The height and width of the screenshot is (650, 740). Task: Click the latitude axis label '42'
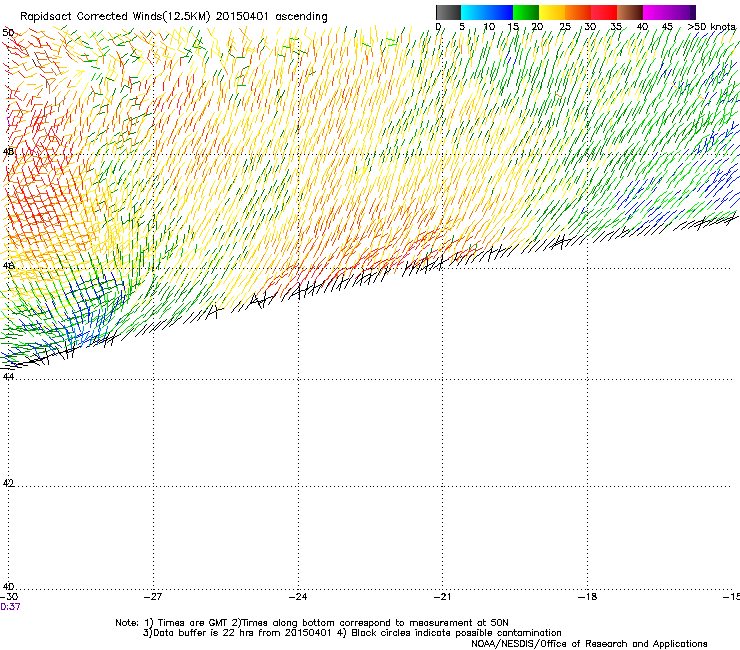pyautogui.click(x=8, y=483)
